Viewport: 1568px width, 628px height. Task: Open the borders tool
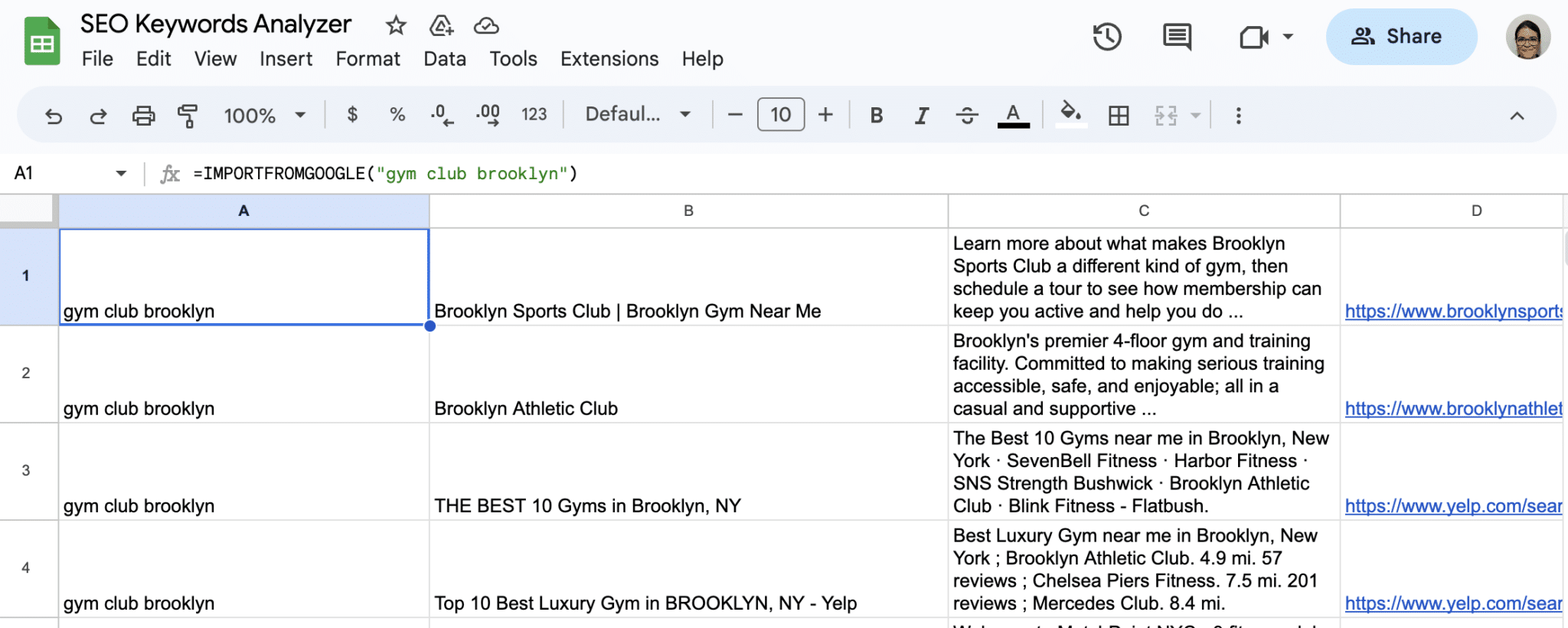1119,116
